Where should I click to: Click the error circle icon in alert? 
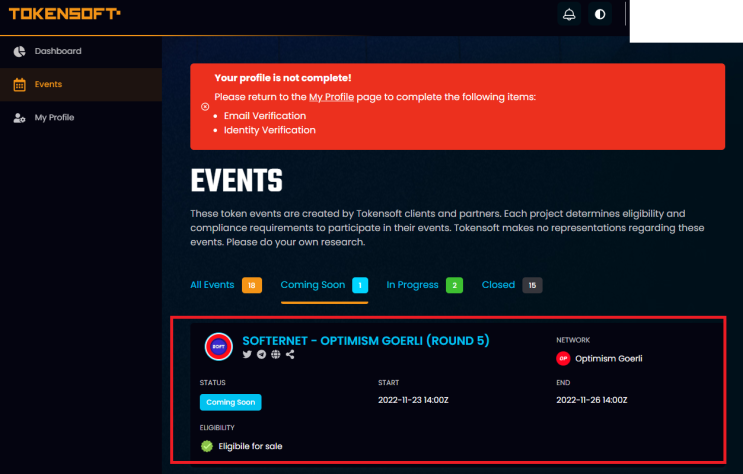[205, 107]
